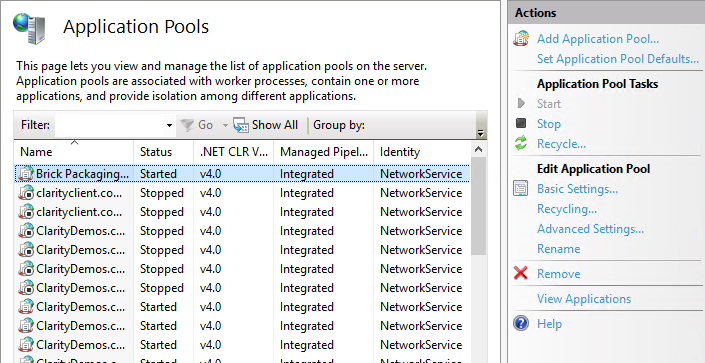The height and width of the screenshot is (363, 705).
Task: Expand the toolbar overflow arrow at filter bar end
Action: [x=480, y=133]
